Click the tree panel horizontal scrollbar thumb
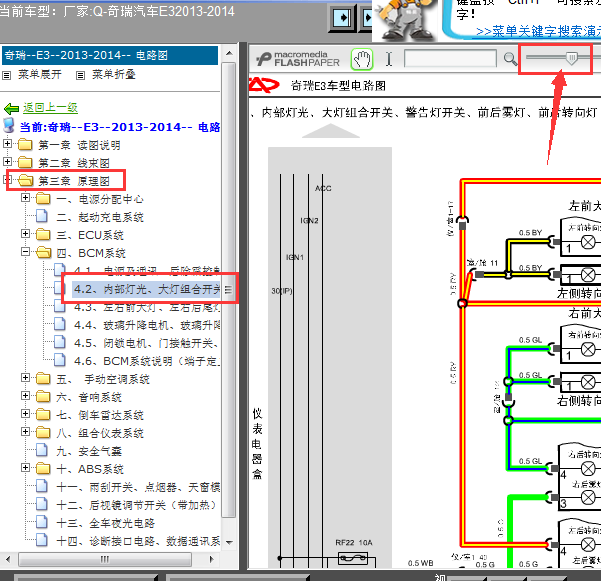601x581 pixels. 105,559
